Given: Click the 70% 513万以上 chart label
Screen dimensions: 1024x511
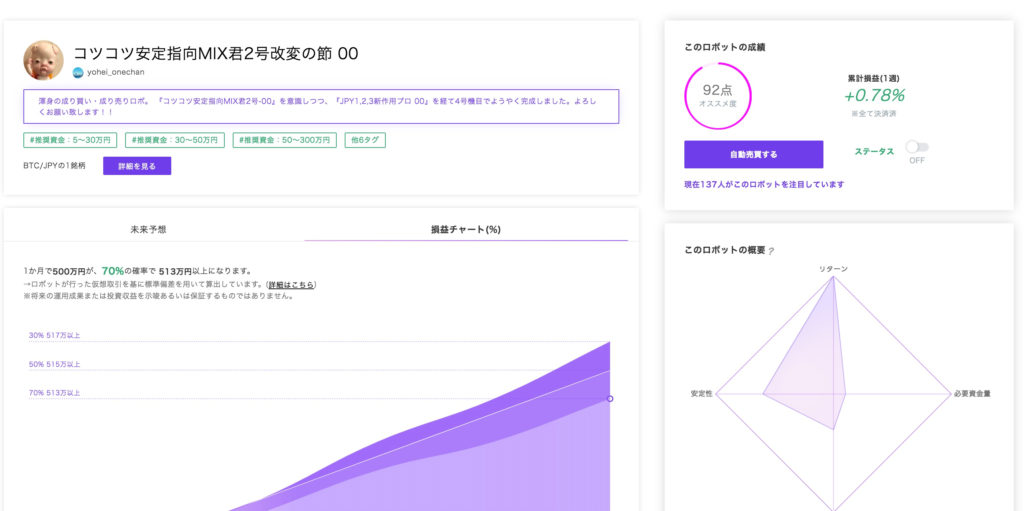Looking at the screenshot, I should pos(54,393).
